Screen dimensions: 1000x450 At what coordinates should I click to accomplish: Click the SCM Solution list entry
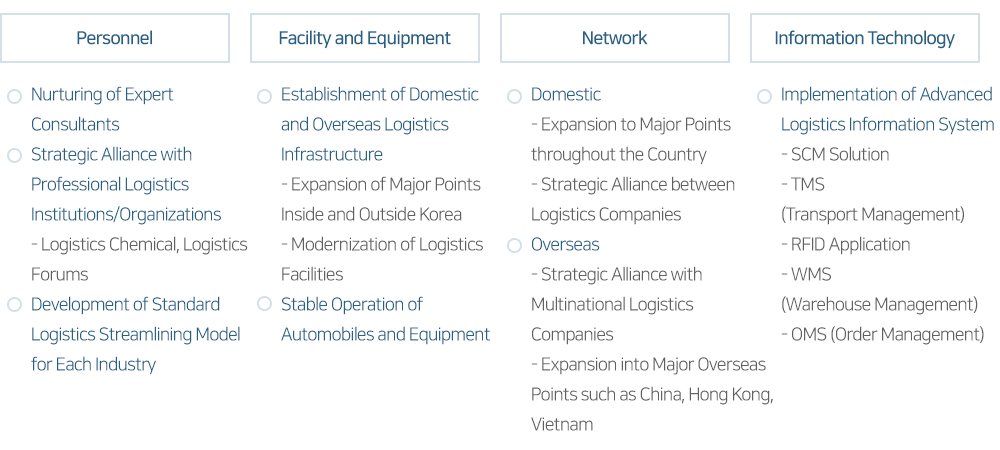(835, 154)
